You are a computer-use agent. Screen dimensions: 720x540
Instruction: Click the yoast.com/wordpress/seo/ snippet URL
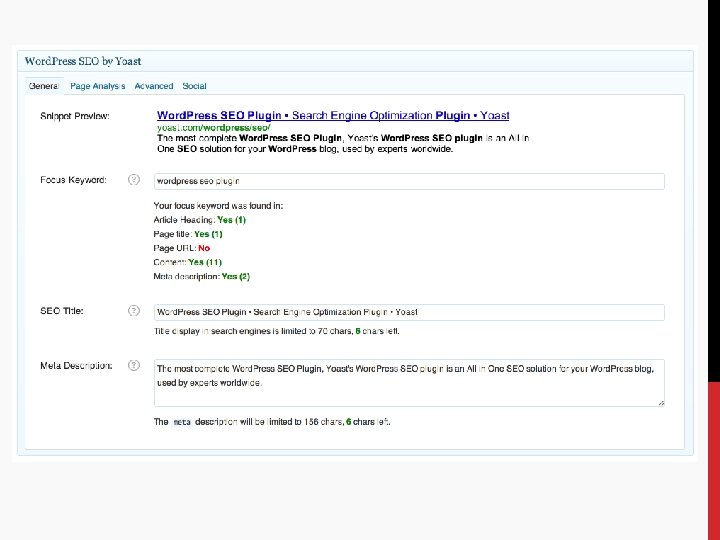point(214,128)
